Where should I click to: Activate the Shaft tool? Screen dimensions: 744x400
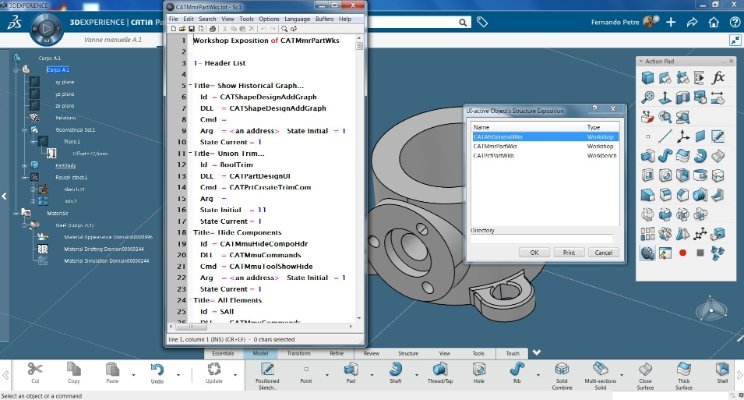pos(395,369)
